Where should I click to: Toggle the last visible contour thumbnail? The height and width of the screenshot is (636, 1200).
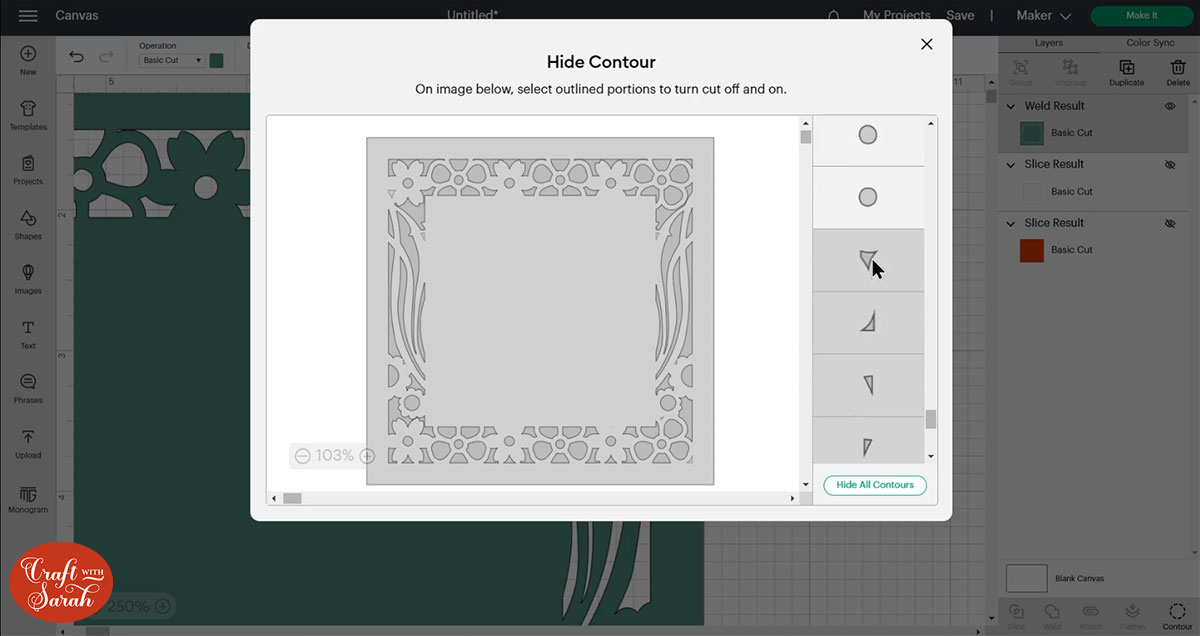pos(868,440)
